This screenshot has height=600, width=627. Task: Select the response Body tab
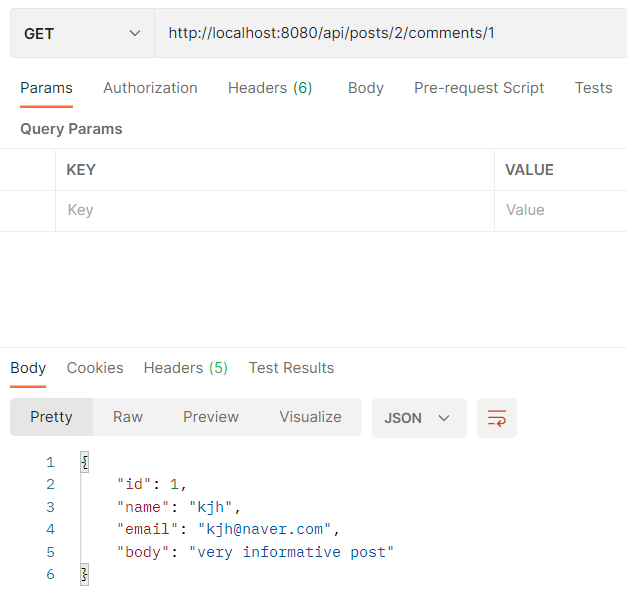tap(28, 368)
